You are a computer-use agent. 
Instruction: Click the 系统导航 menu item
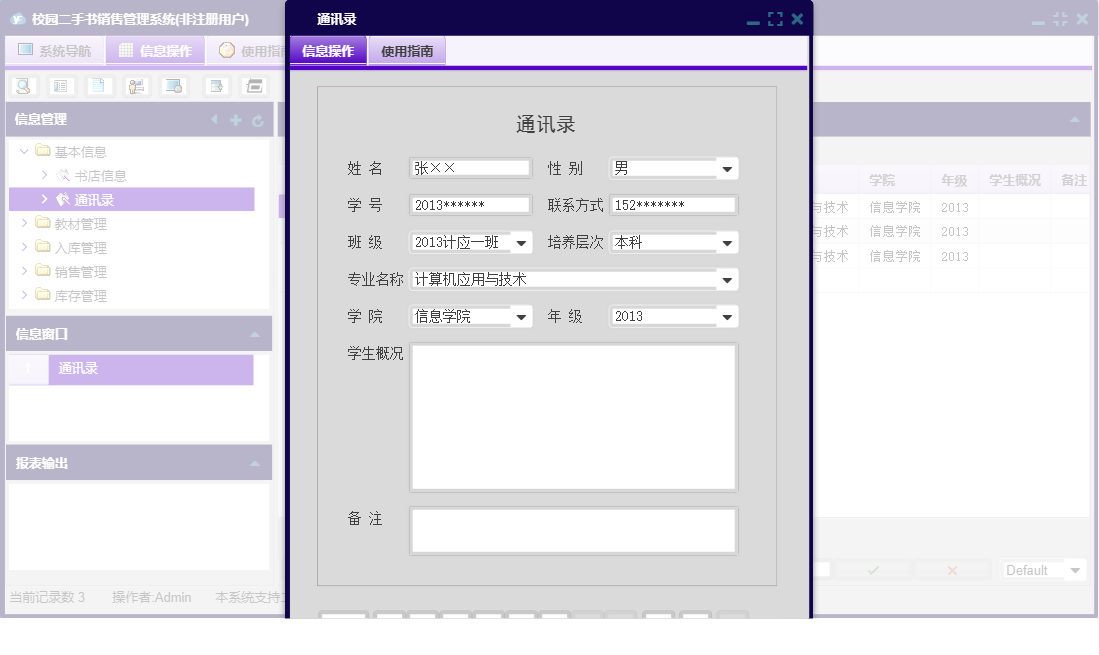click(55, 49)
